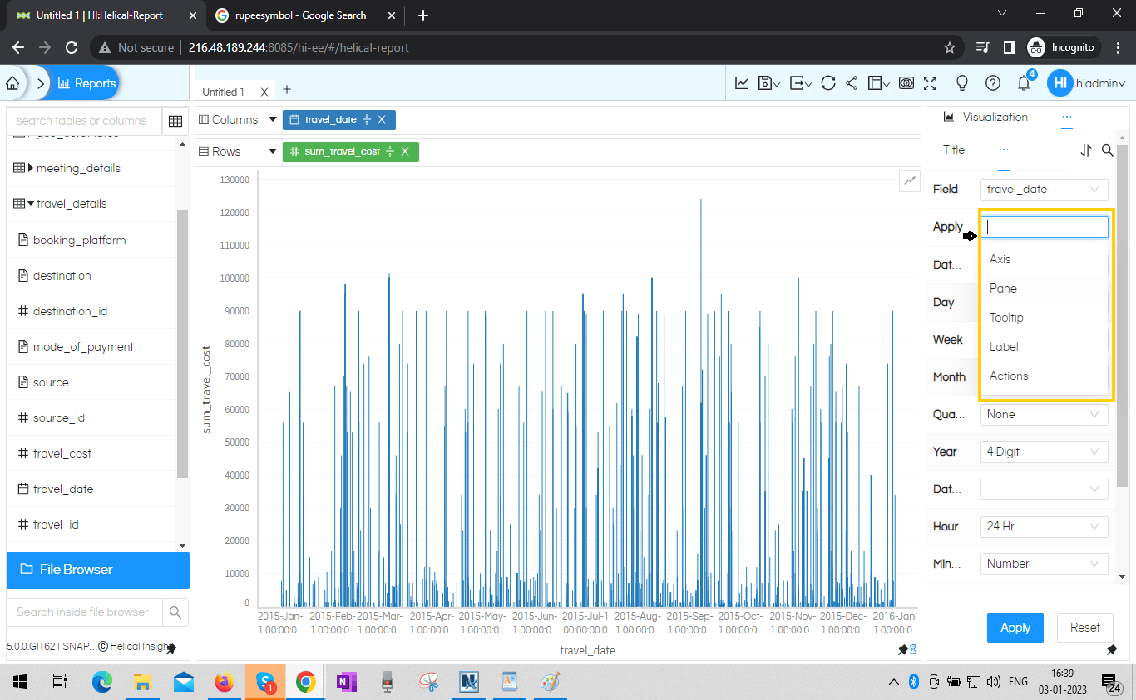Open the Field dropdown showing travel_date
The height and width of the screenshot is (700, 1136).
point(1044,189)
